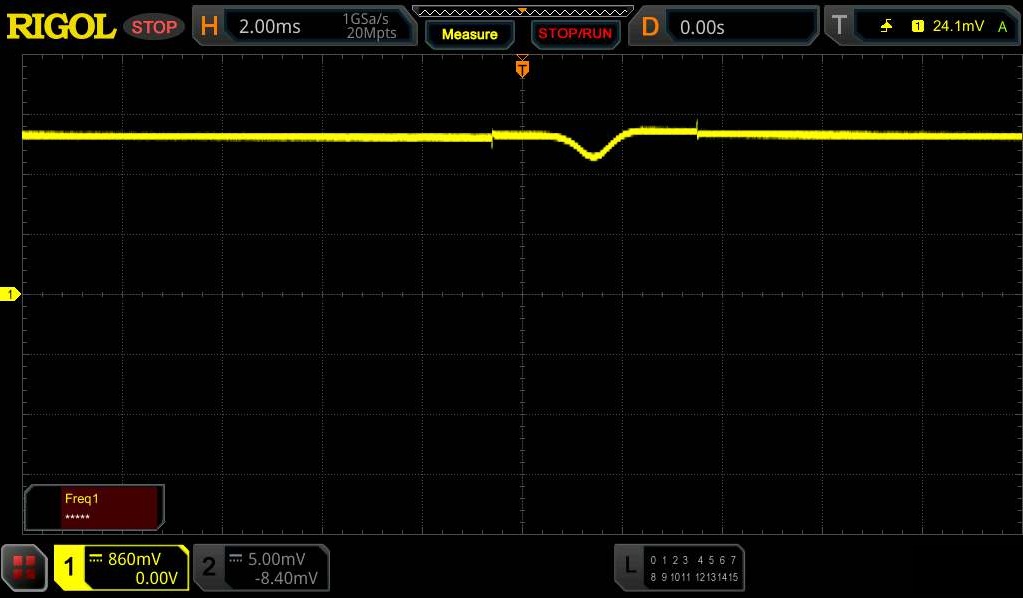Select the 0.00s delay value
Viewport: 1023px width, 598px height.
pyautogui.click(x=702, y=27)
